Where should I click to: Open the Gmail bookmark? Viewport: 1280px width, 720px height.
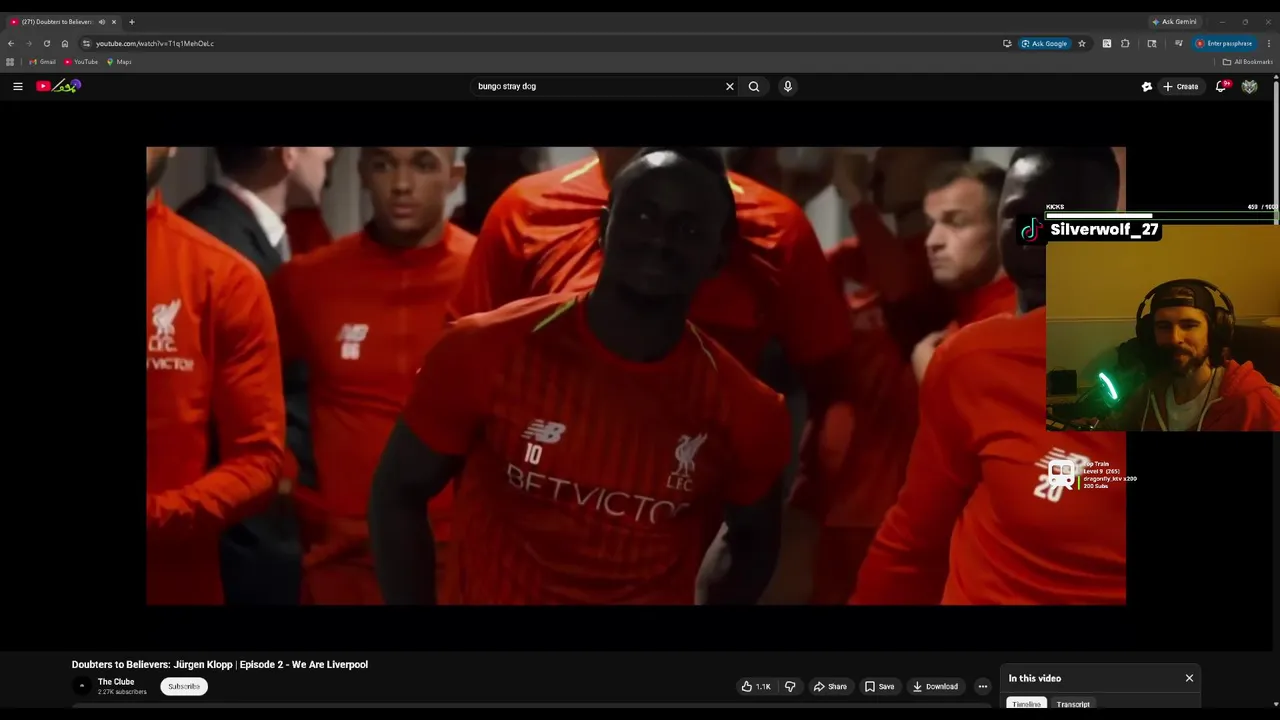point(42,62)
